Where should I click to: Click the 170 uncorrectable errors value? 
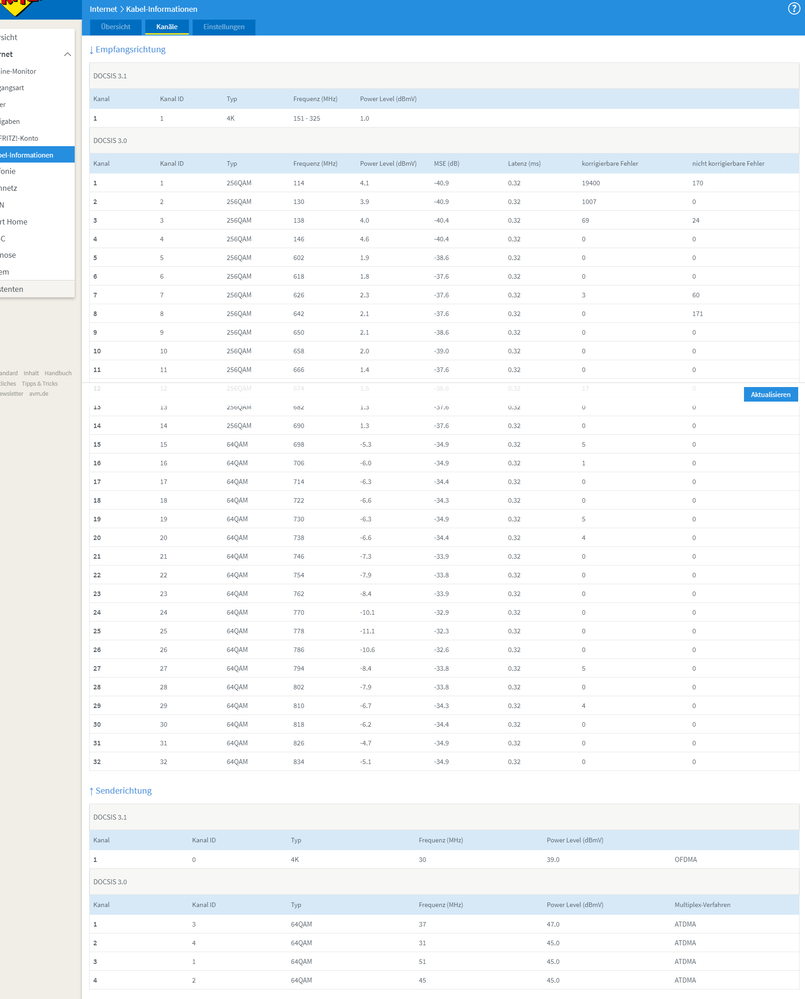(x=698, y=183)
